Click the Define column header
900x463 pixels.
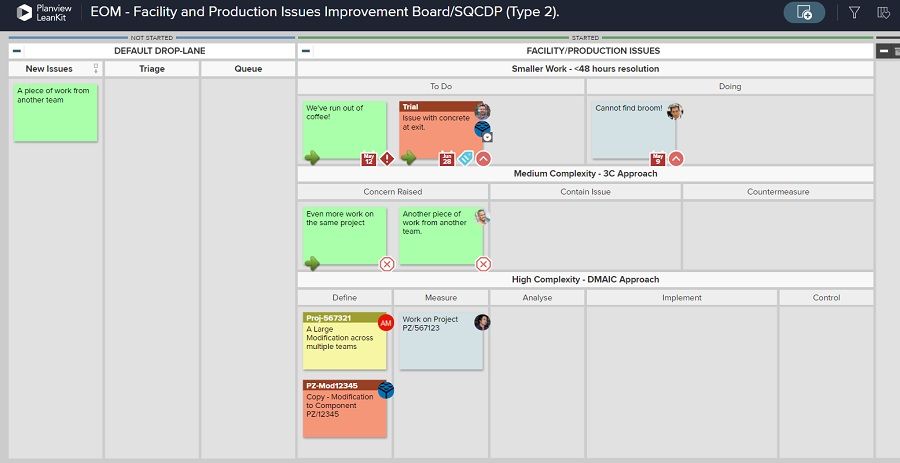click(344, 298)
